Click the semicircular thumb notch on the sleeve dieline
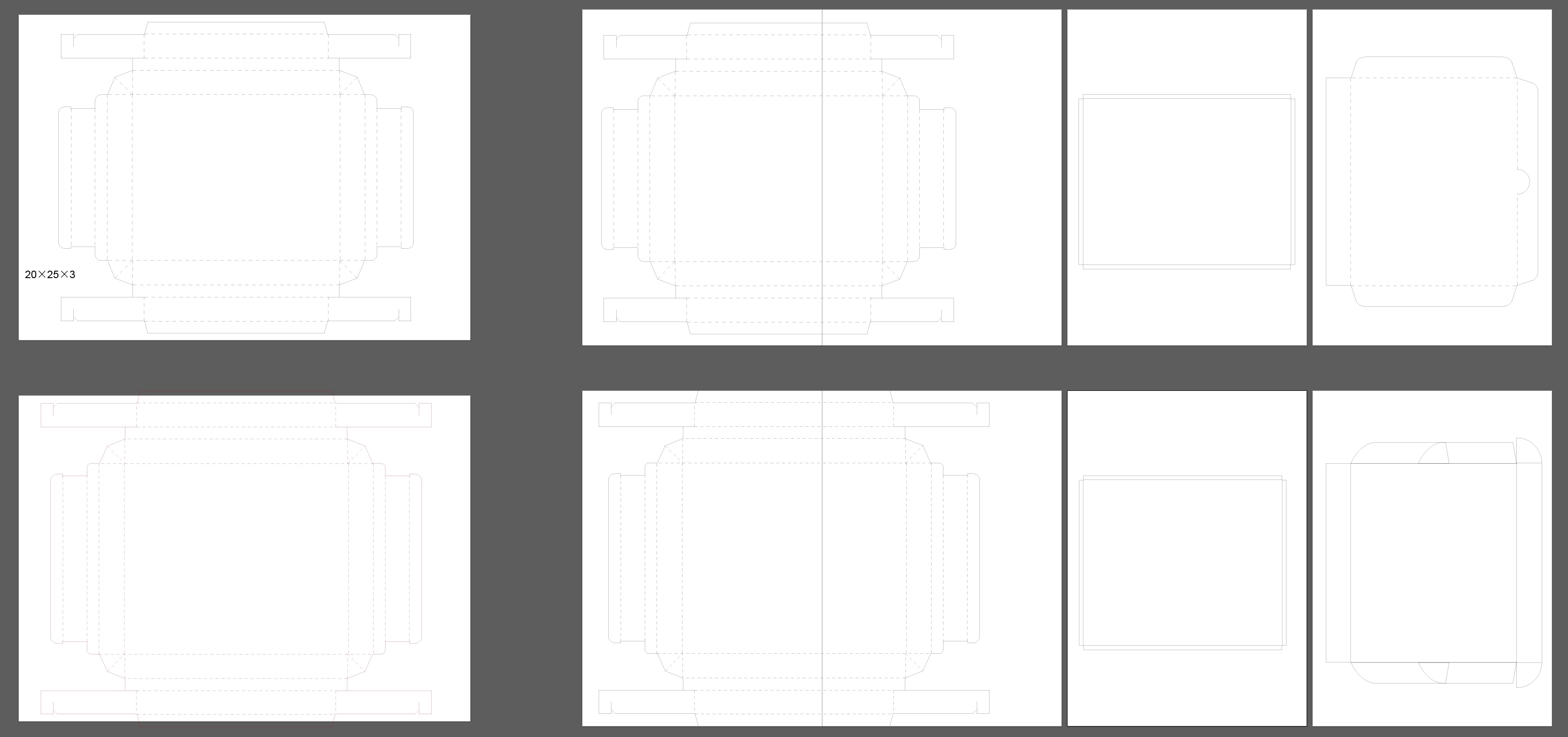This screenshot has width=1568, height=737. tap(1523, 181)
